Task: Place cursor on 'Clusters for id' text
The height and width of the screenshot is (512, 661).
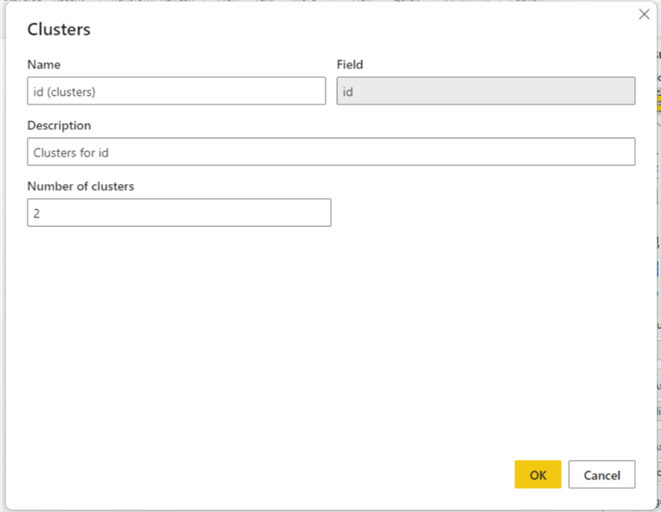Action: point(77,153)
